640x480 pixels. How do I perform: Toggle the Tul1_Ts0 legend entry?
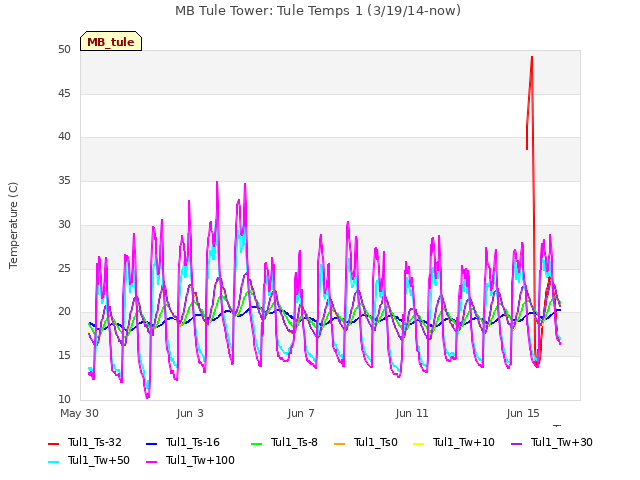coord(366,442)
